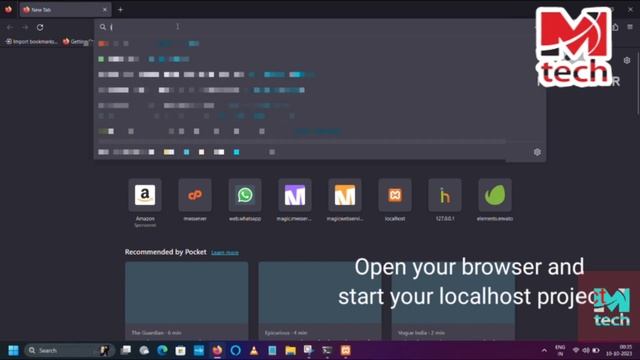Reload the current page
Screen dimensions: 640x360
click(40, 27)
